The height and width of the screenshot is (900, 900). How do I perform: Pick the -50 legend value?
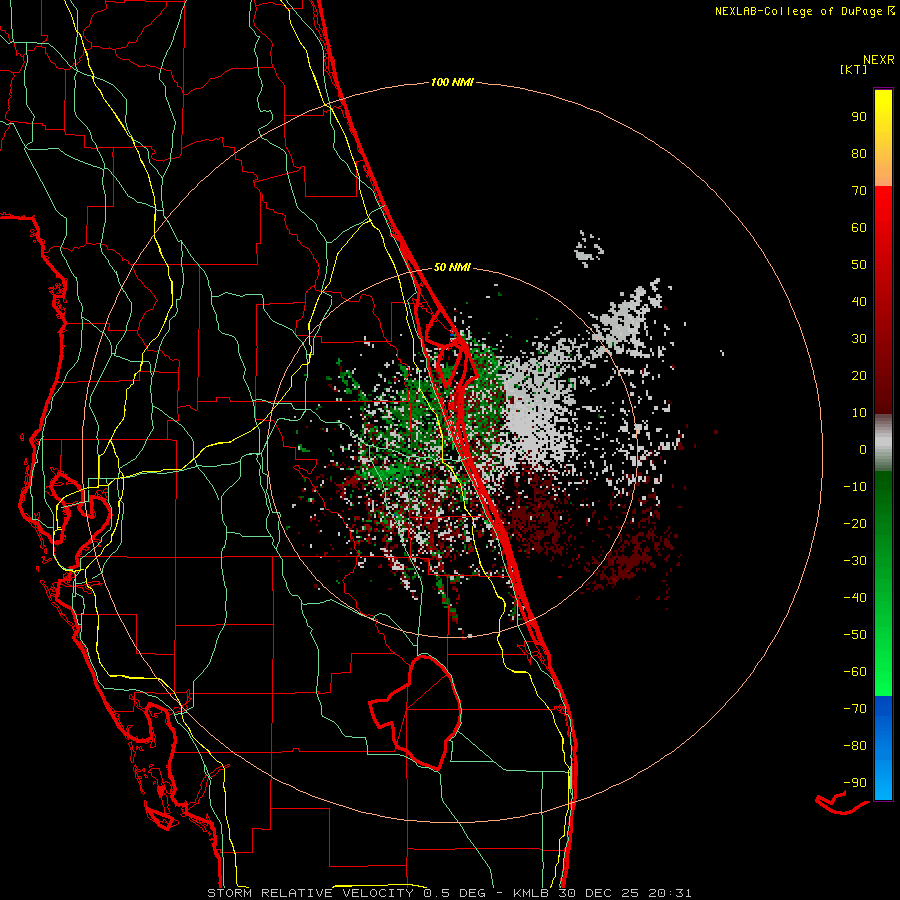click(x=855, y=635)
